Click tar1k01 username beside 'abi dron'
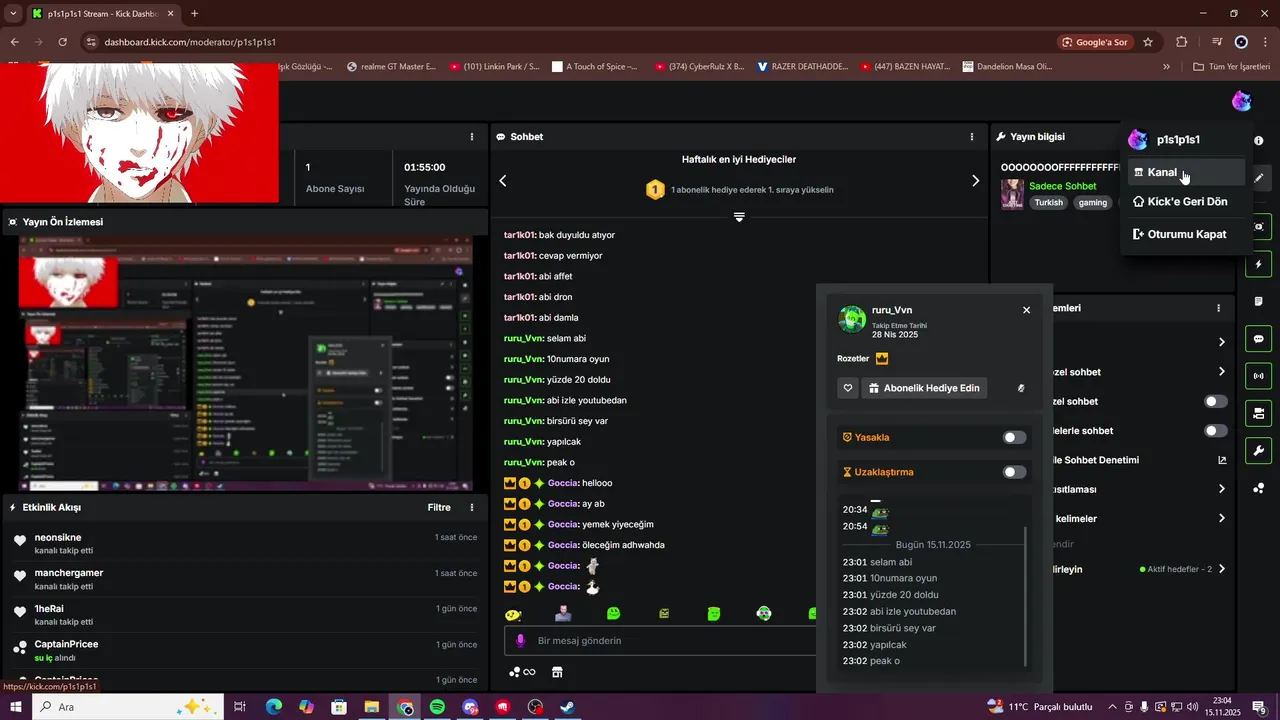 click(x=520, y=297)
